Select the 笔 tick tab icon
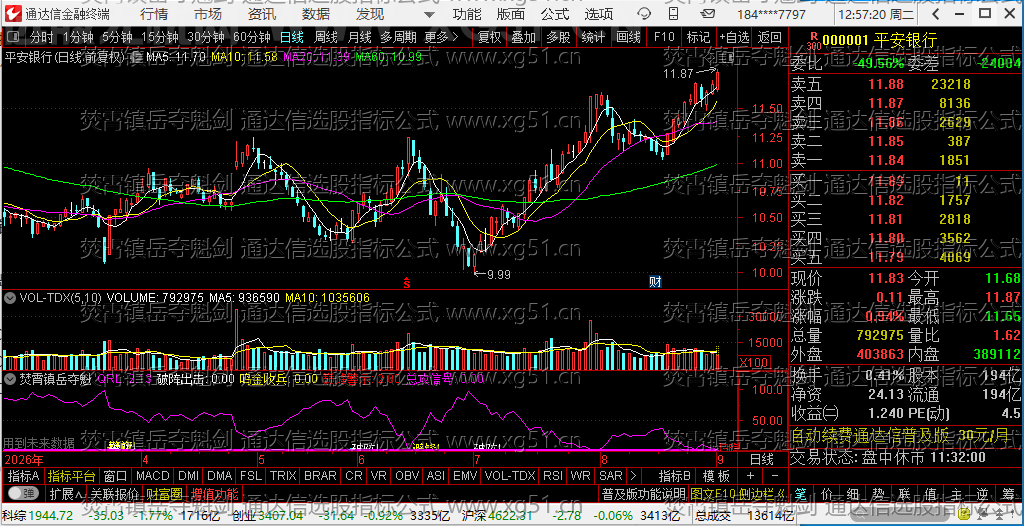 tap(800, 493)
